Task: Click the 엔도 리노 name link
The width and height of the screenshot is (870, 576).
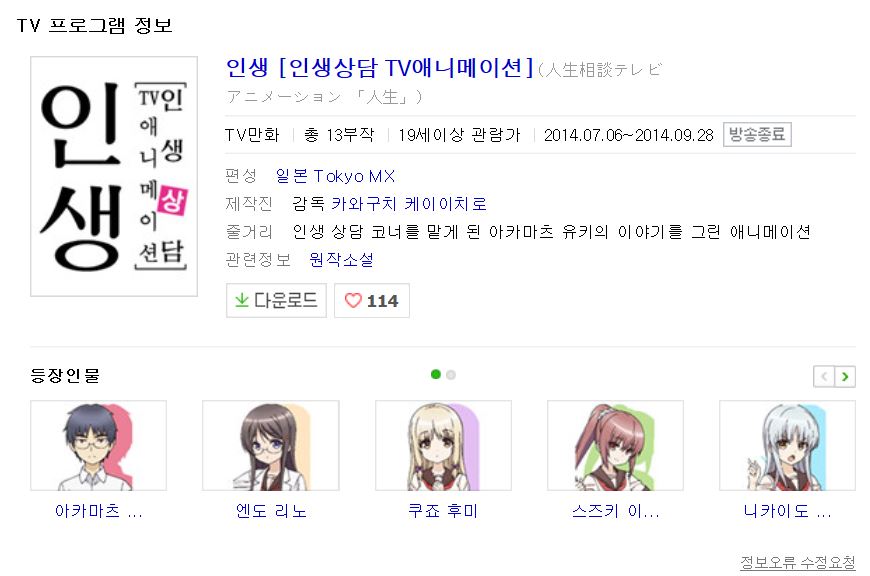Action: pos(271,511)
